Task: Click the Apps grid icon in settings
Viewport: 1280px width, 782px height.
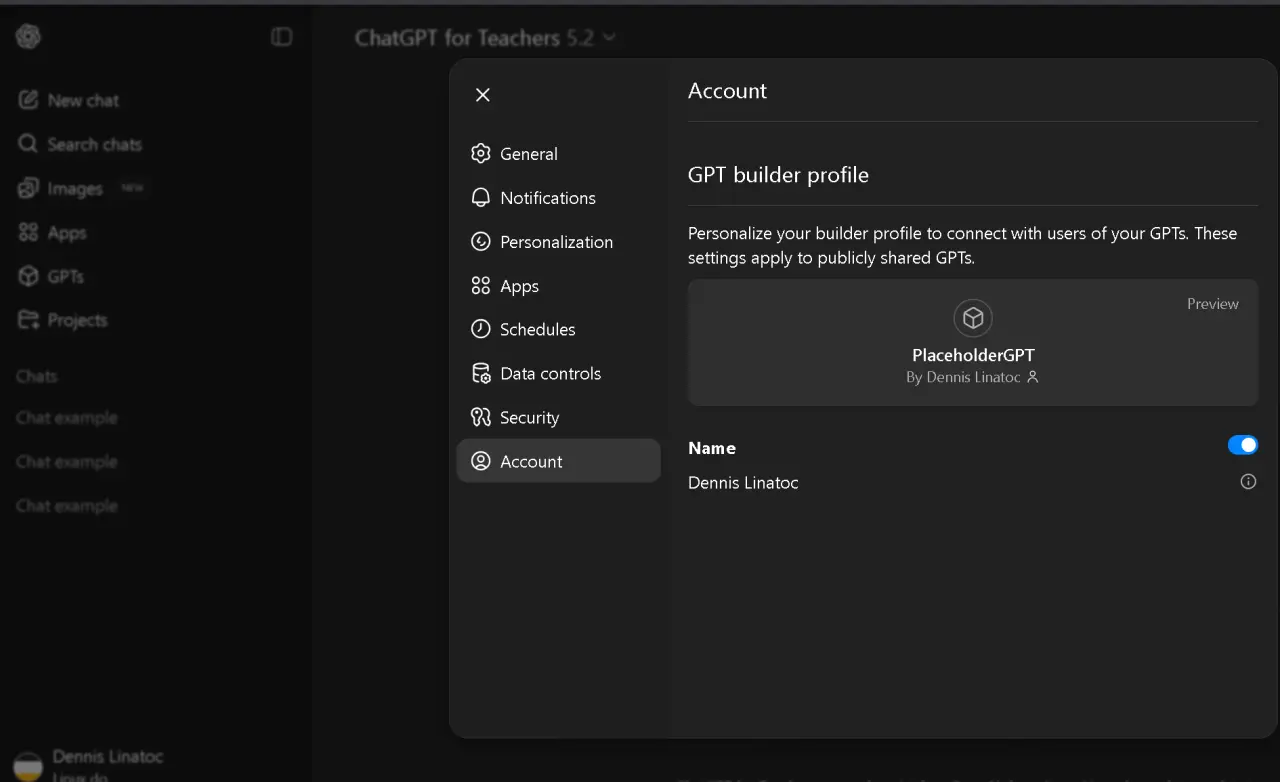Action: coord(481,285)
